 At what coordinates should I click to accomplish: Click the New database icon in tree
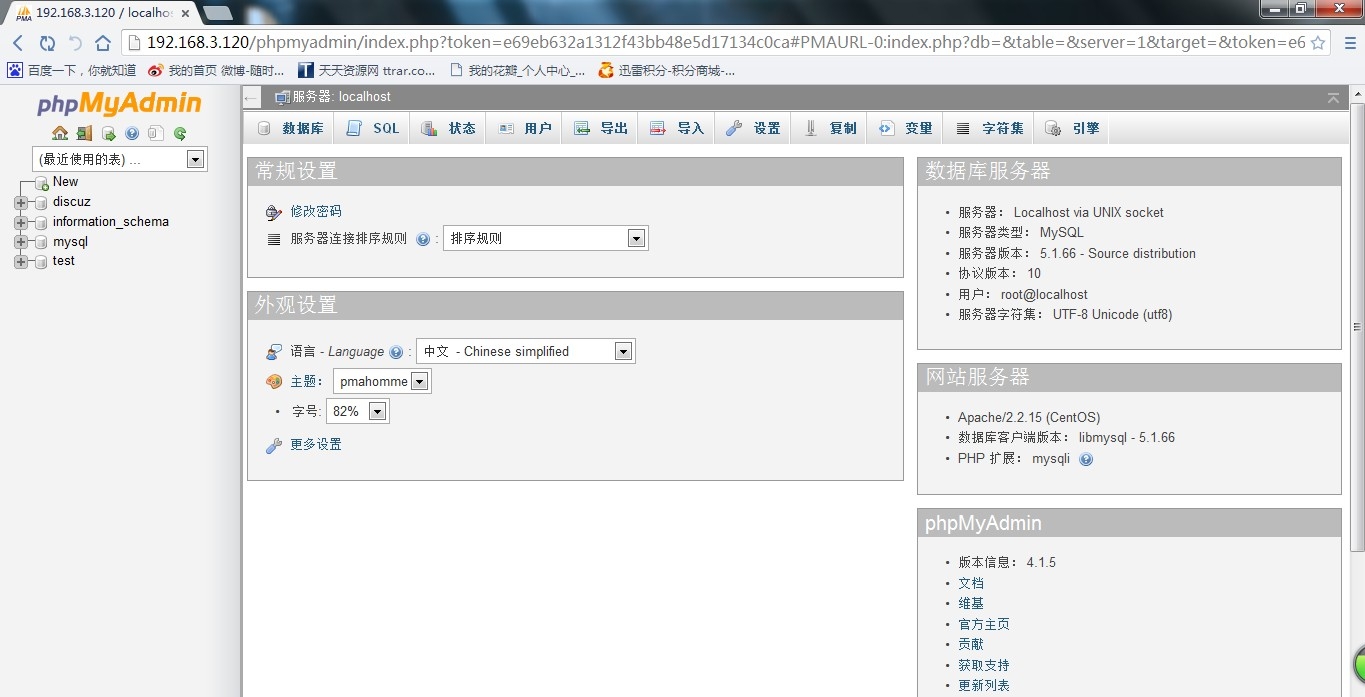tap(41, 183)
